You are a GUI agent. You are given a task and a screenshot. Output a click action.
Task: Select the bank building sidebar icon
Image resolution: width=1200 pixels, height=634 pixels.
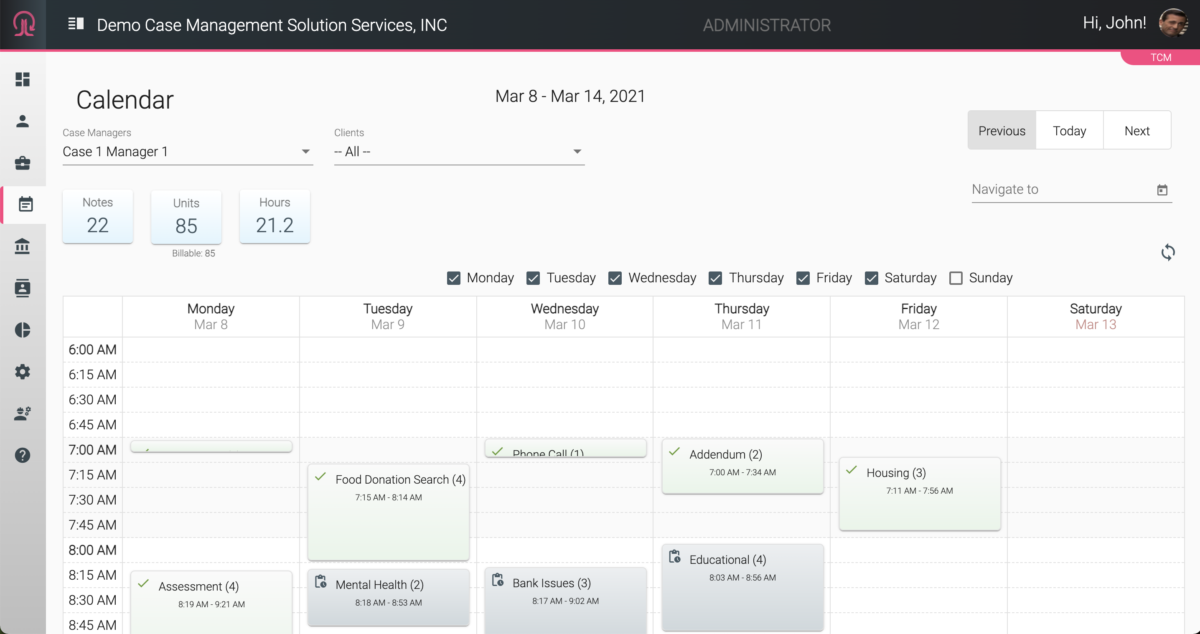[22, 246]
